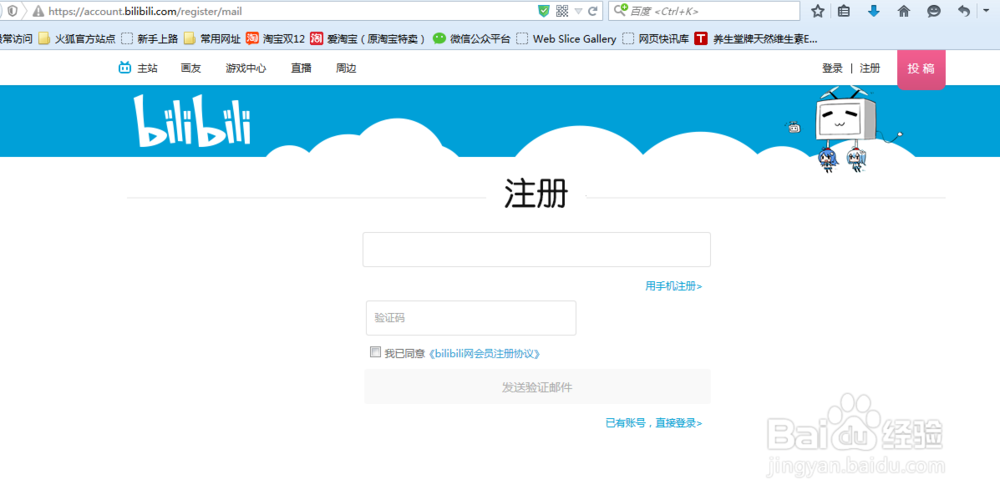The width and height of the screenshot is (1000, 500).
Task: Expand the address bar history dropdown arrow
Action: point(578,11)
